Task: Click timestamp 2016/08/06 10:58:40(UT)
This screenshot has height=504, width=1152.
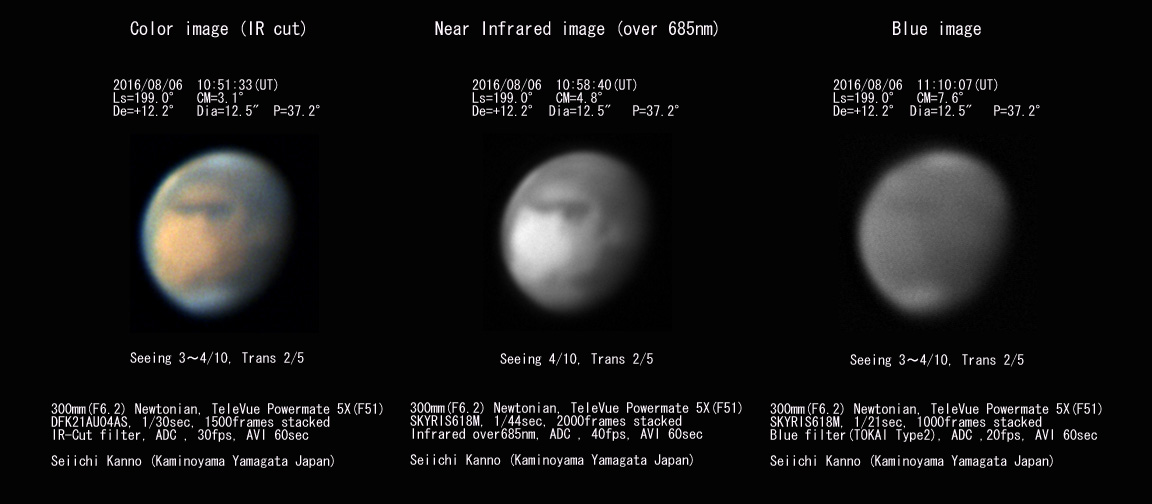Action: click(x=555, y=85)
